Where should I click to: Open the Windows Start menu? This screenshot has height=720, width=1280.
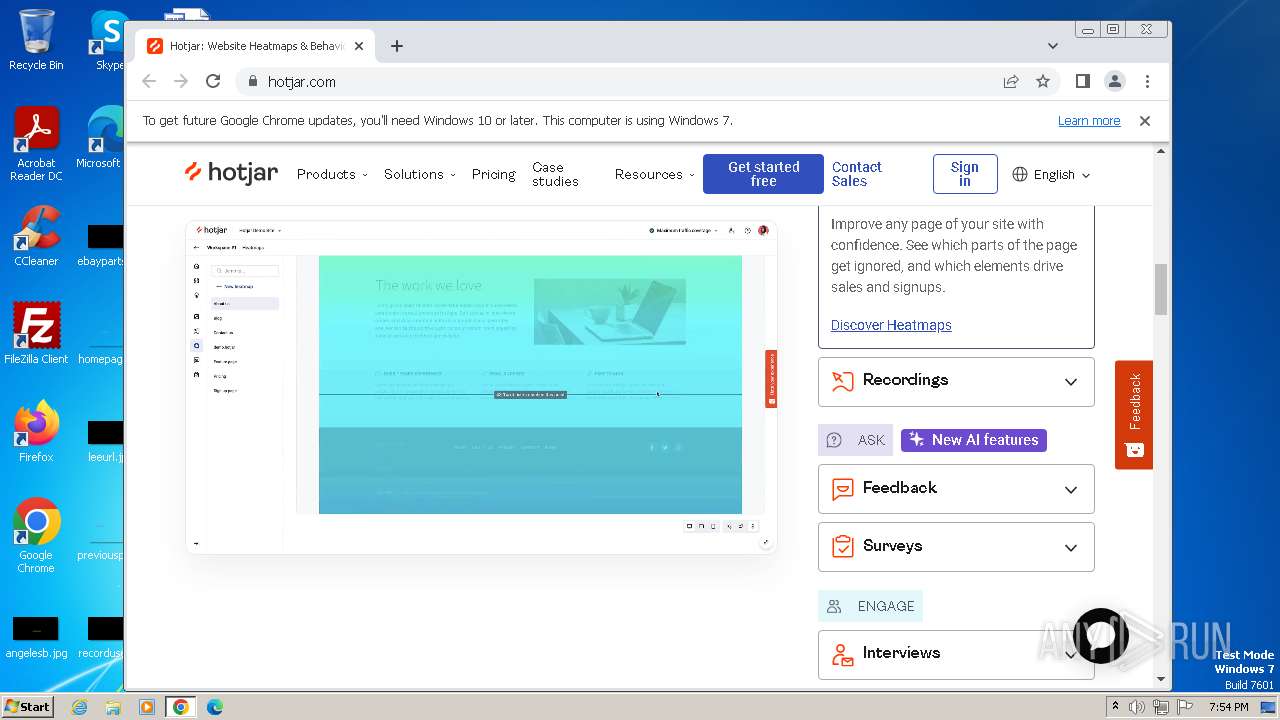[x=27, y=706]
